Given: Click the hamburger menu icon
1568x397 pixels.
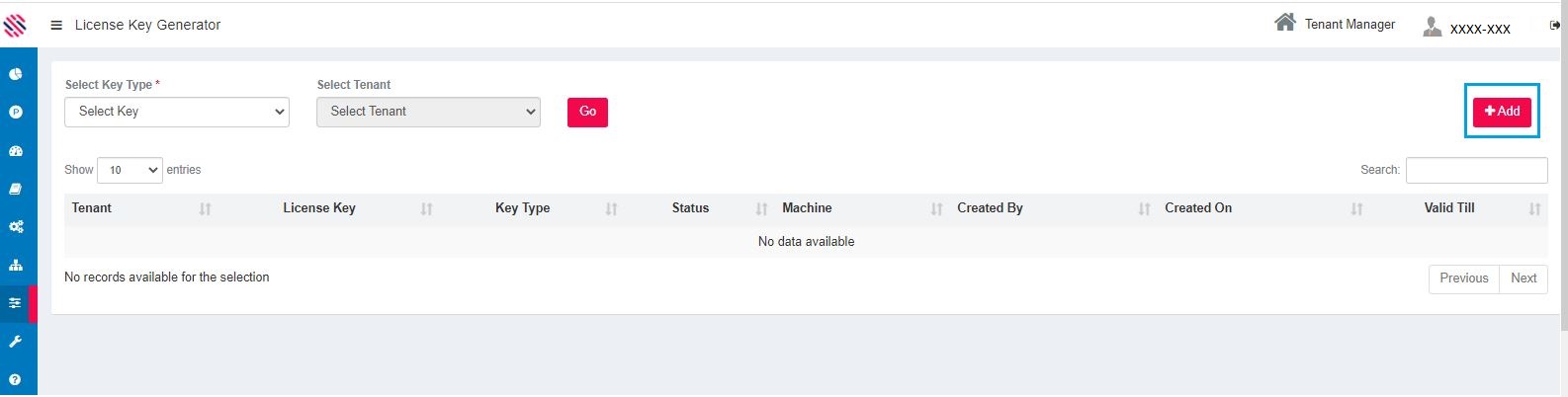Looking at the screenshot, I should click(56, 26).
